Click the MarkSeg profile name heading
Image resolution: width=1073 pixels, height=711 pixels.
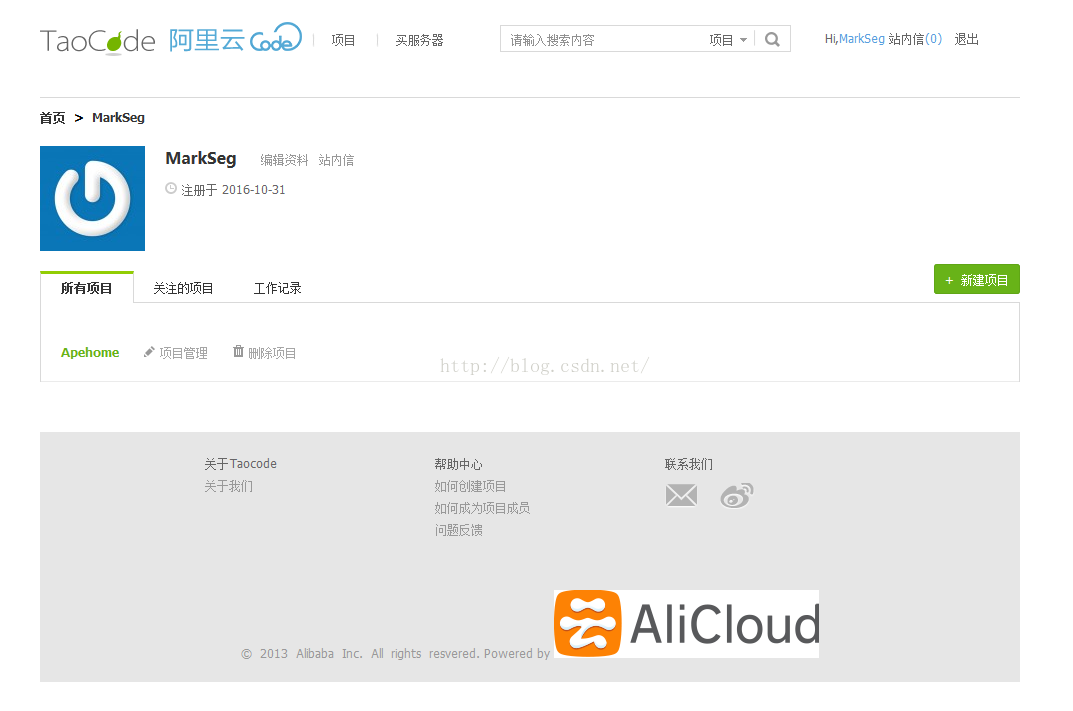[201, 159]
